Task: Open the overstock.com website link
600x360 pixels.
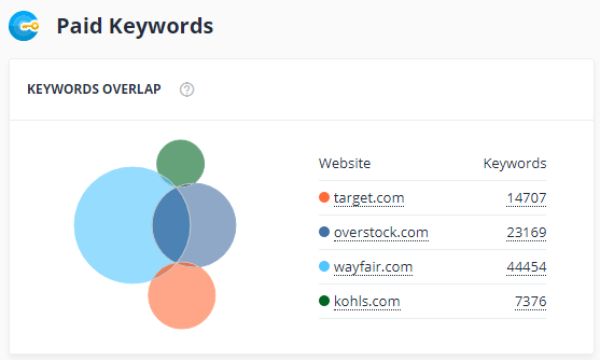Action: click(381, 232)
